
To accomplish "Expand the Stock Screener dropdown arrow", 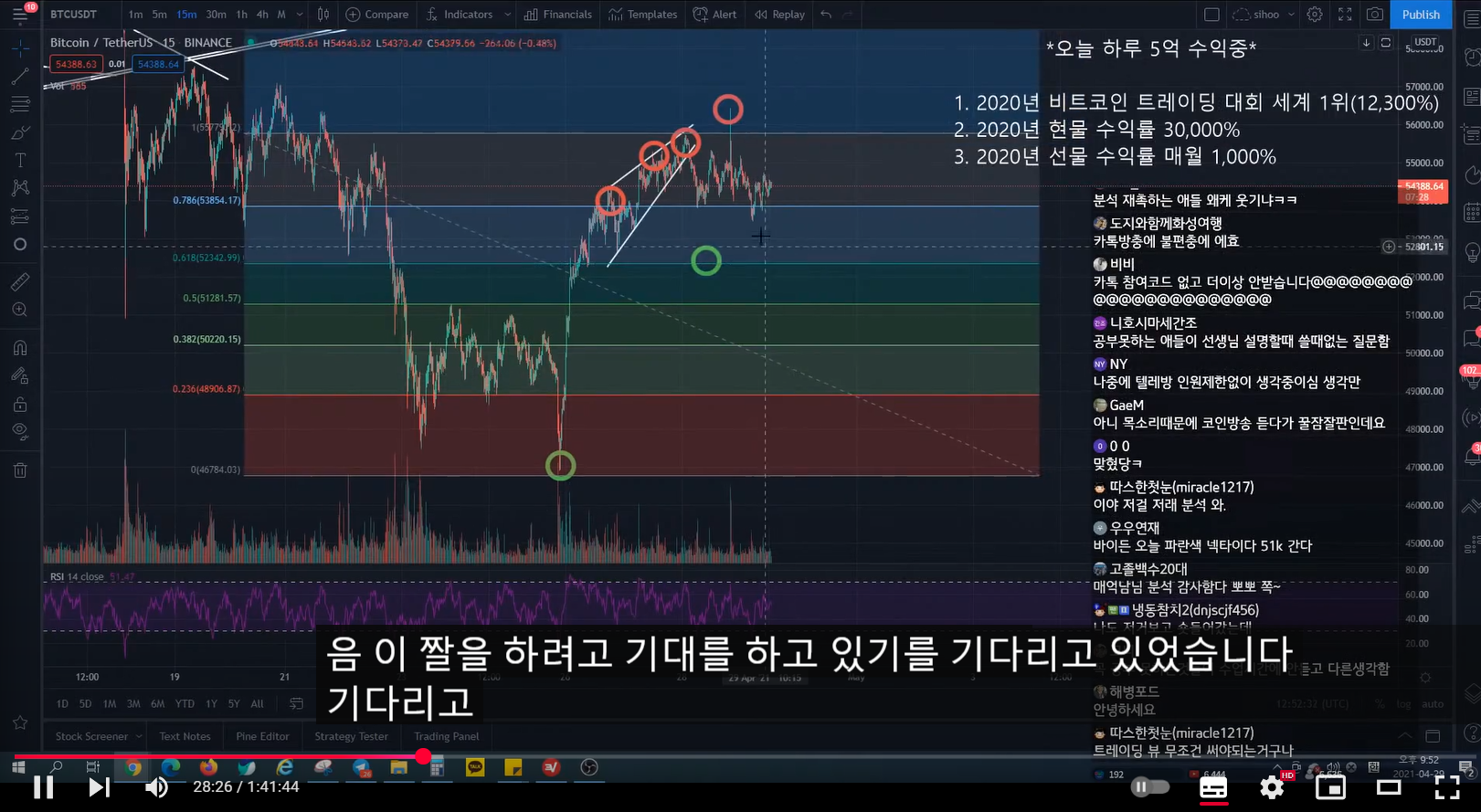I will [x=139, y=736].
